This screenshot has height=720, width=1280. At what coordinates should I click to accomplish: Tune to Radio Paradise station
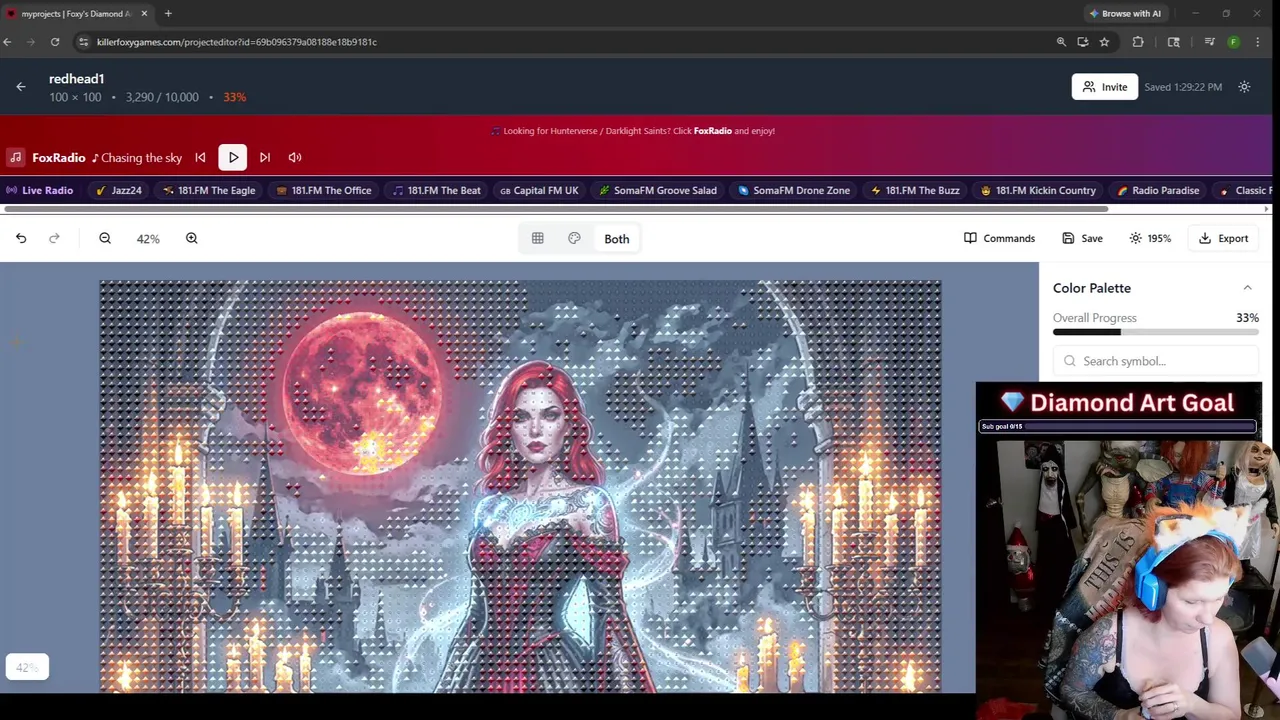[1158, 190]
